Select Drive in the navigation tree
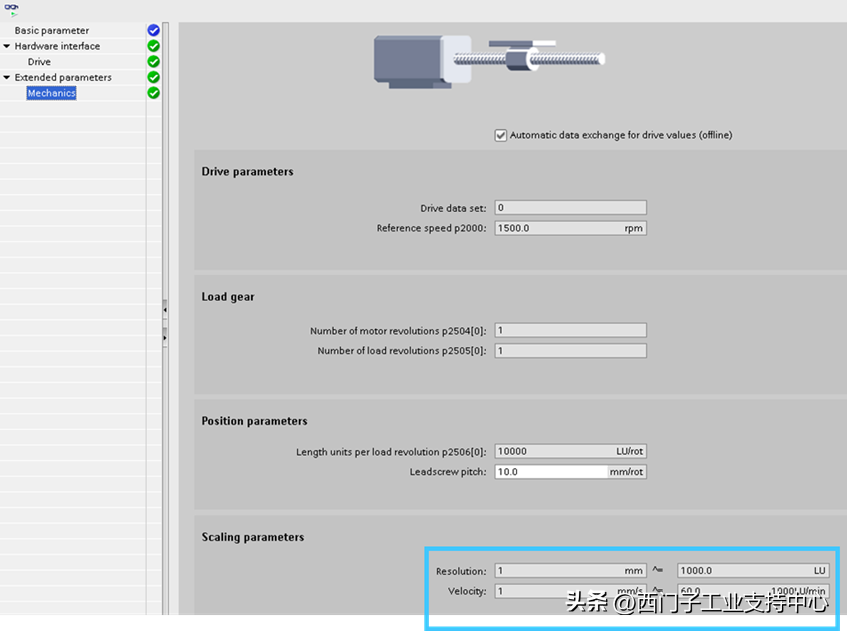Screen dimensions: 847x631 tap(39, 62)
